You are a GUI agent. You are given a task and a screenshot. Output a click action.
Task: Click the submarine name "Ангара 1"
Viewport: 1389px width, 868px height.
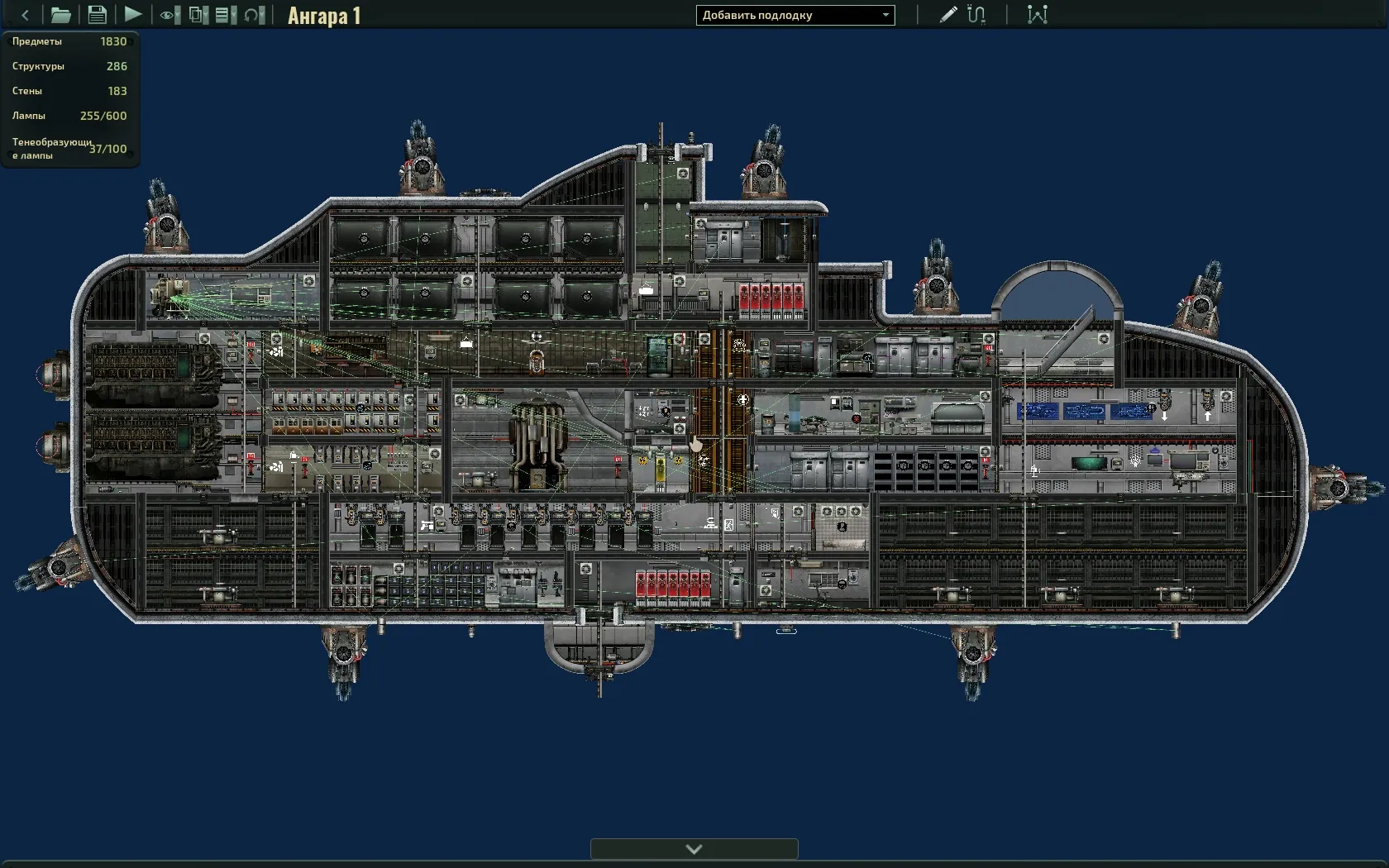[324, 16]
